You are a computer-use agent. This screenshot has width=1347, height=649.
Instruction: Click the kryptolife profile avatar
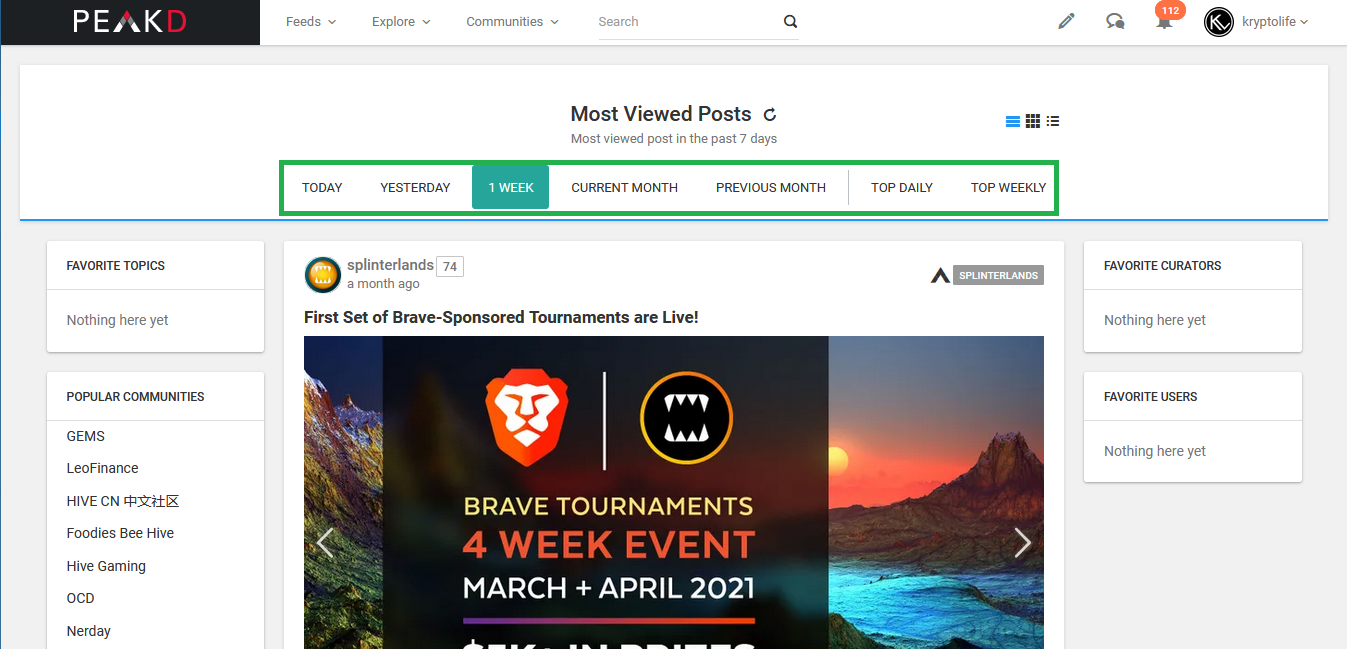(x=1219, y=21)
